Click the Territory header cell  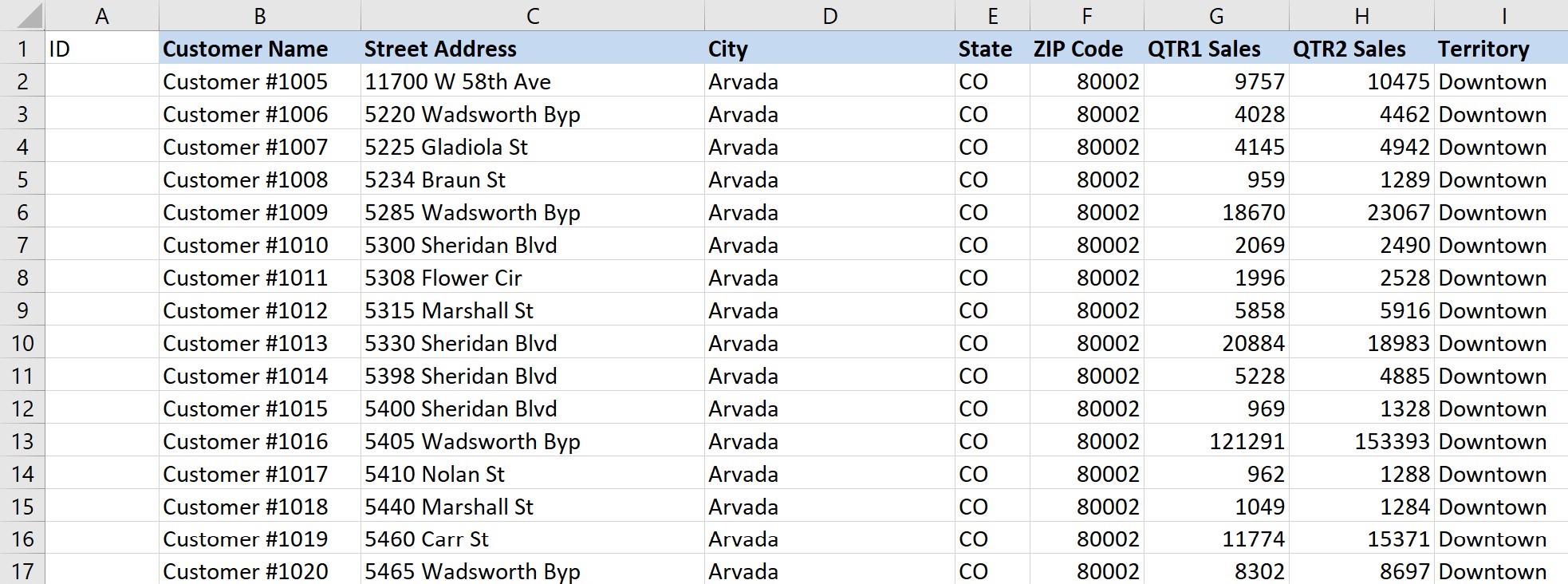[x=1500, y=49]
